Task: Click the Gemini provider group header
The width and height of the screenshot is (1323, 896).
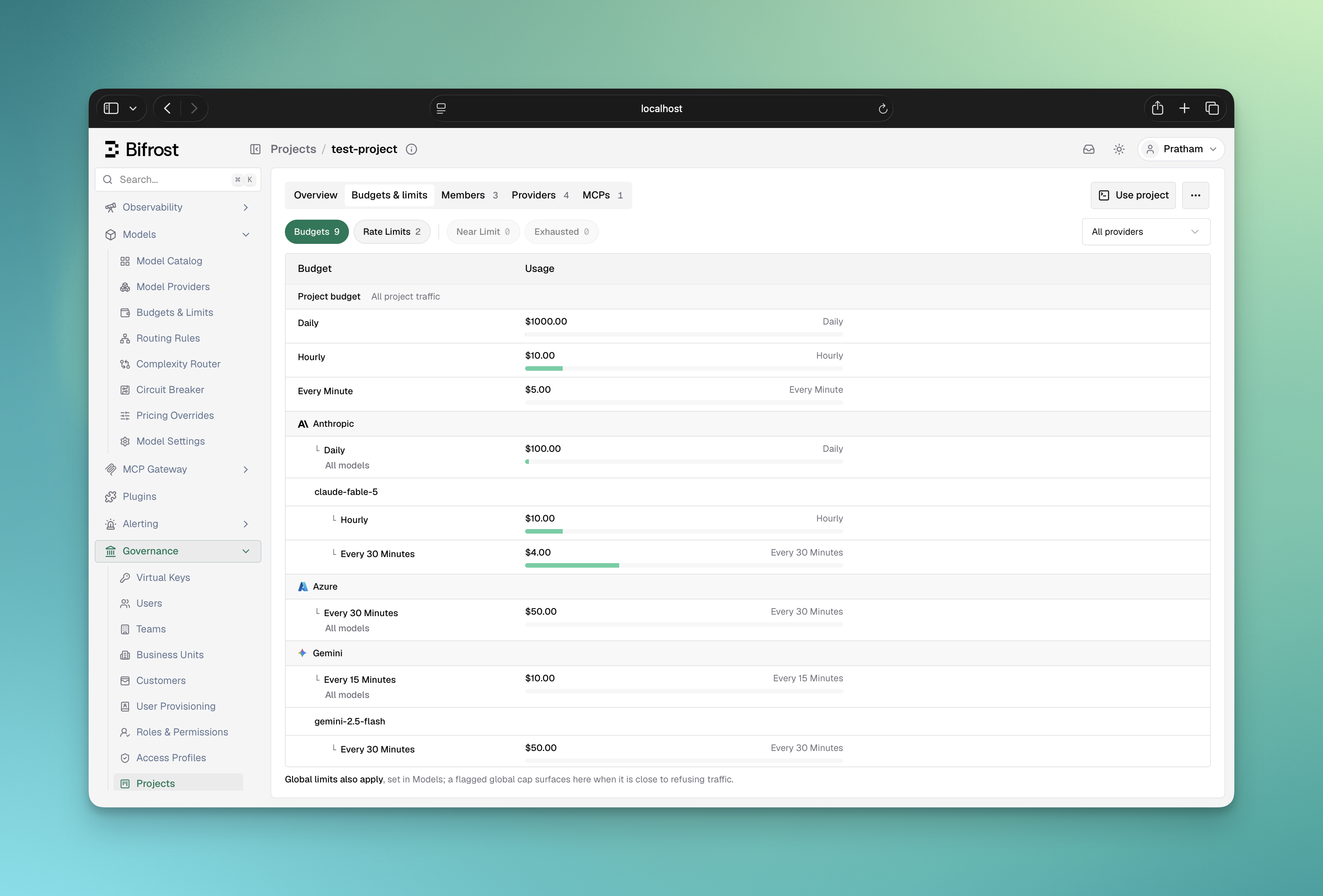Action: tap(748, 653)
